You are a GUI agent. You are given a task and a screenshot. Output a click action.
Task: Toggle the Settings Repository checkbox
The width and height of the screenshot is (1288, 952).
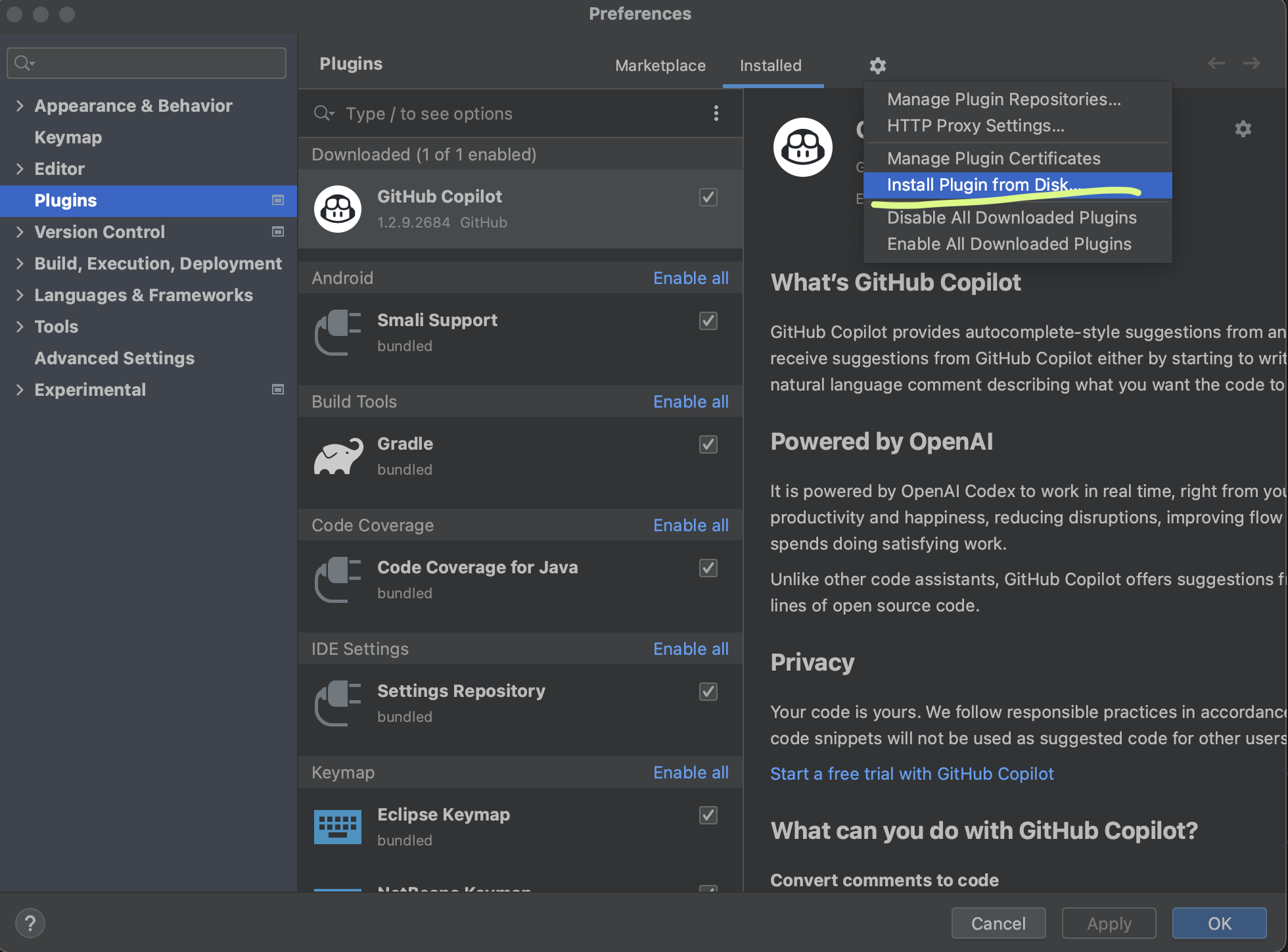(708, 692)
